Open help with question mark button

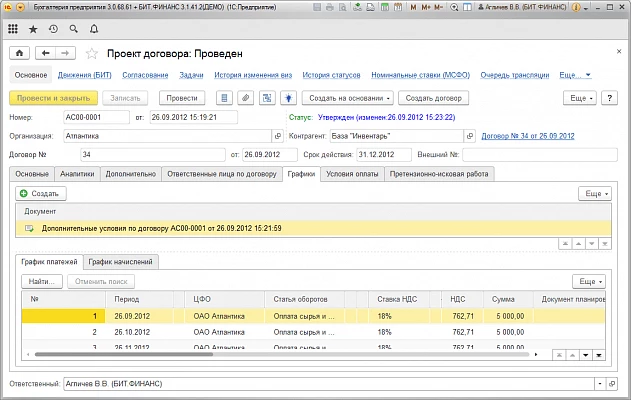pyautogui.click(x=609, y=98)
